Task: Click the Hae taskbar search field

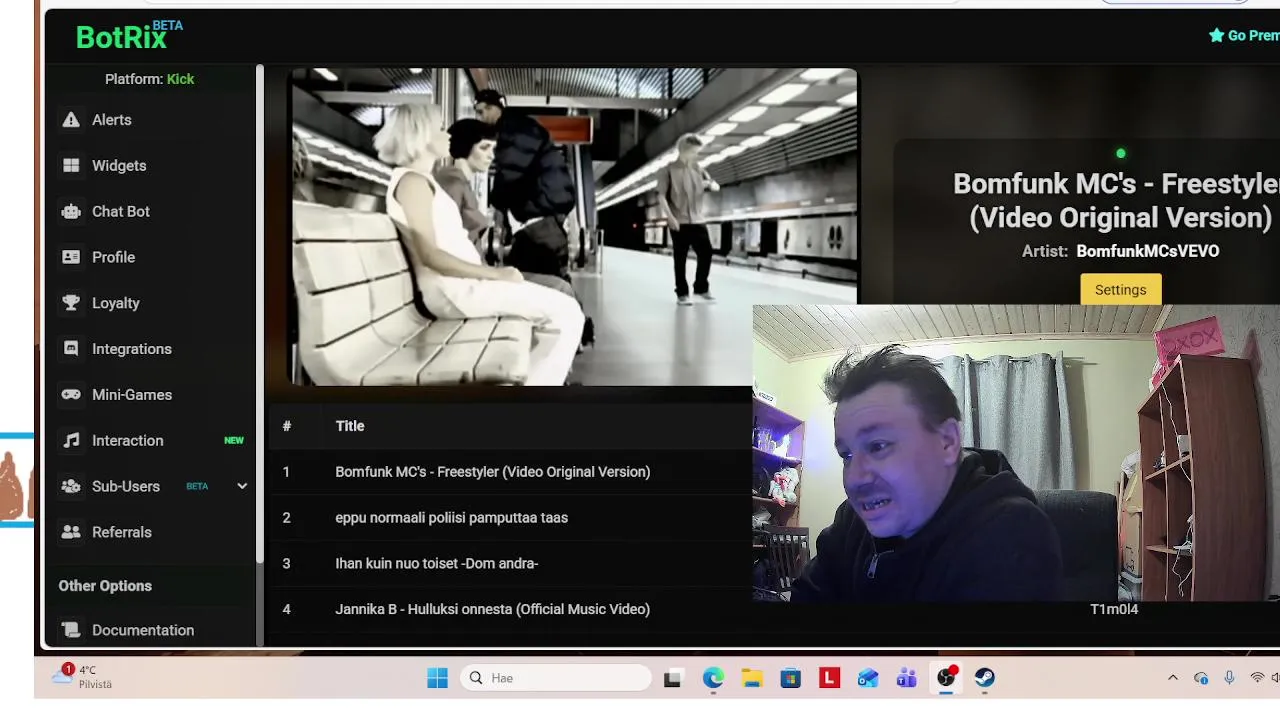Action: pyautogui.click(x=556, y=678)
